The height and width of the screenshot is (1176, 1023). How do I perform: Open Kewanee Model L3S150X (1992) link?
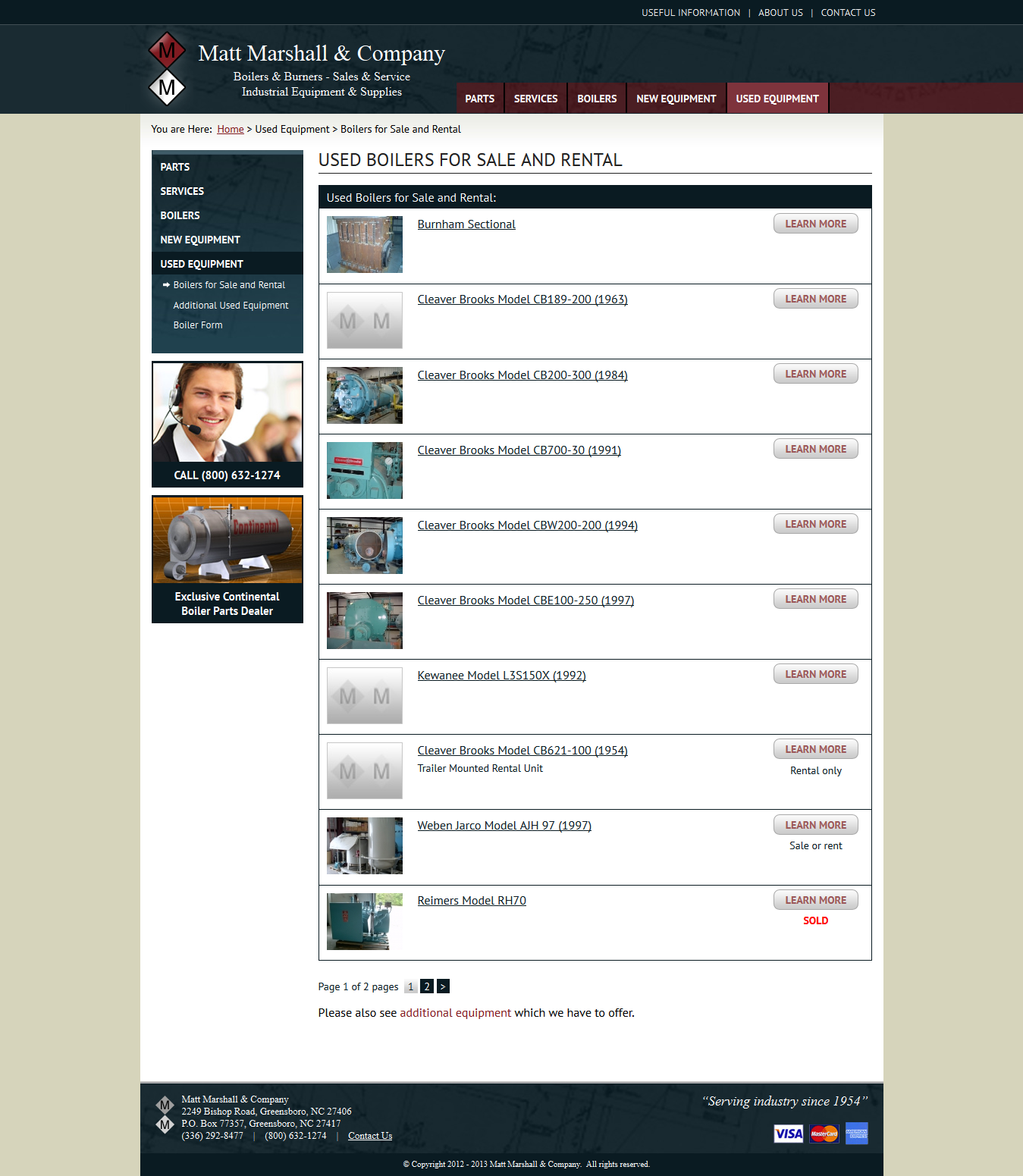[502, 676]
